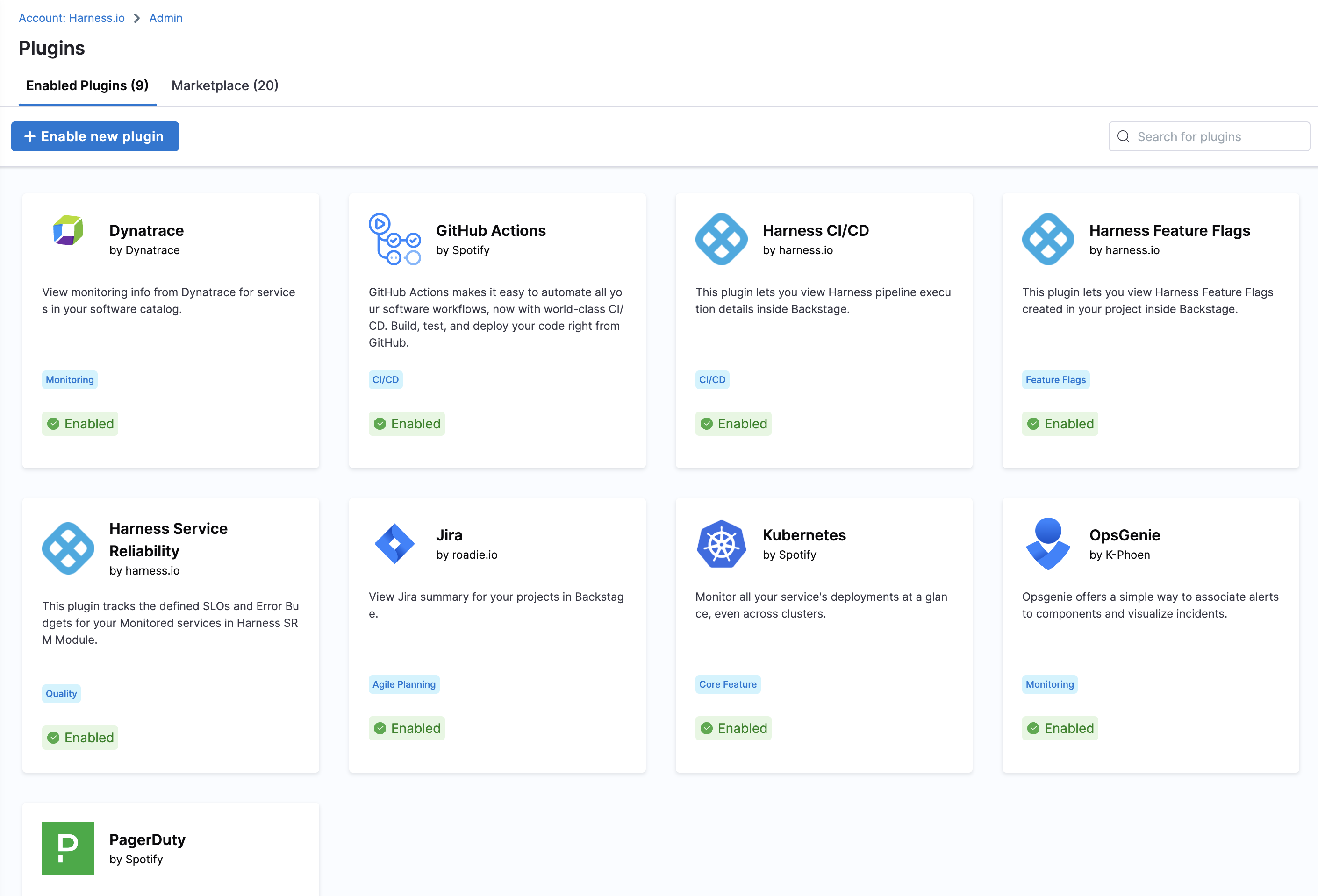Switch to the Marketplace tab

(225, 85)
